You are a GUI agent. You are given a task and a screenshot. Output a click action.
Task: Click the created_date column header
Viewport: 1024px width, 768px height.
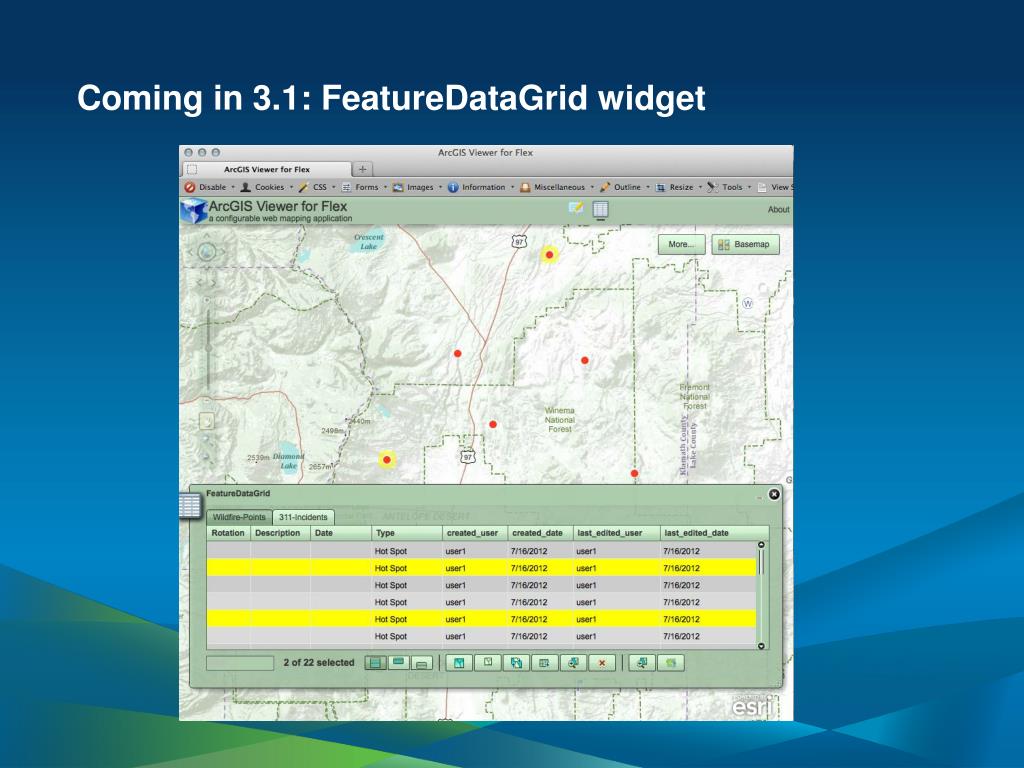pyautogui.click(x=540, y=533)
